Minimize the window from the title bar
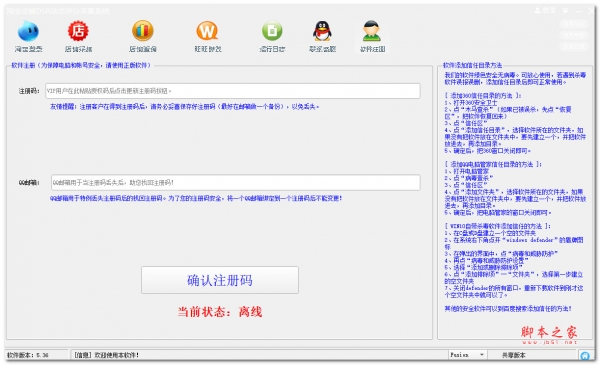The width and height of the screenshot is (600, 365). click(579, 10)
